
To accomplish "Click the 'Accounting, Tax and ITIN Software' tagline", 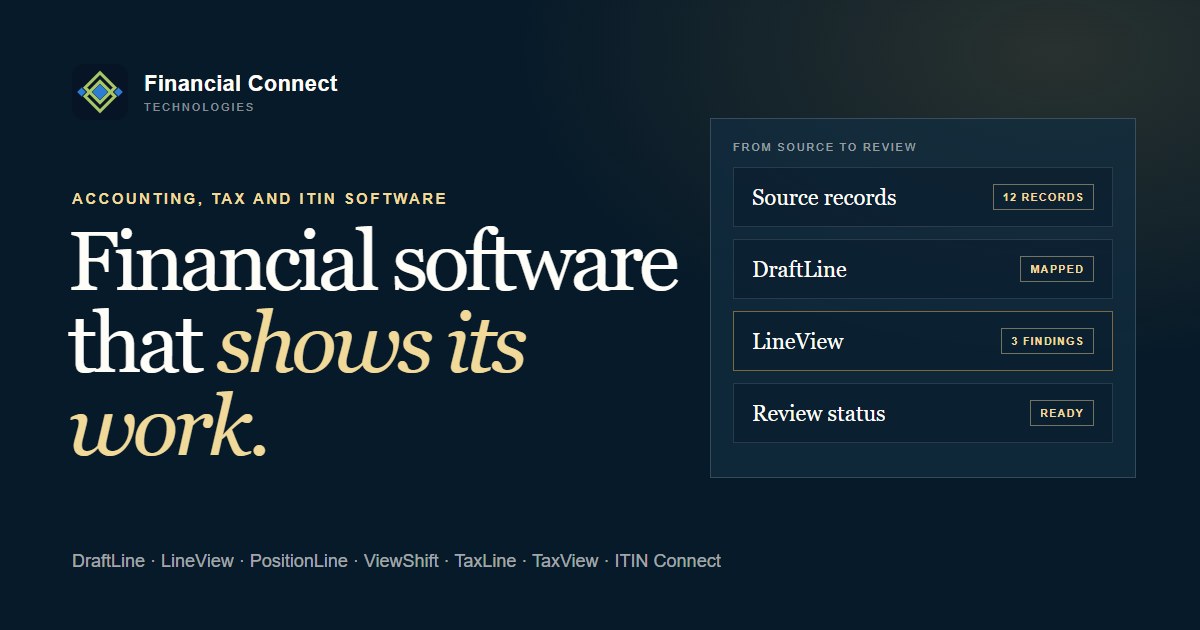I will 259,199.
